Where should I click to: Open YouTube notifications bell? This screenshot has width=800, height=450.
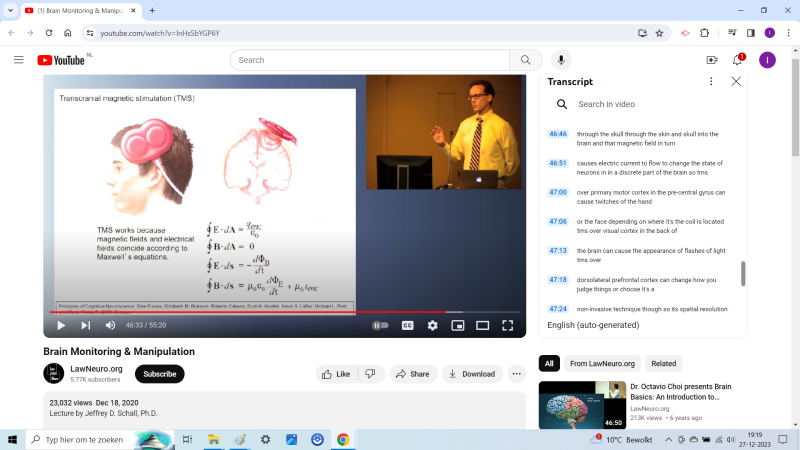[738, 60]
